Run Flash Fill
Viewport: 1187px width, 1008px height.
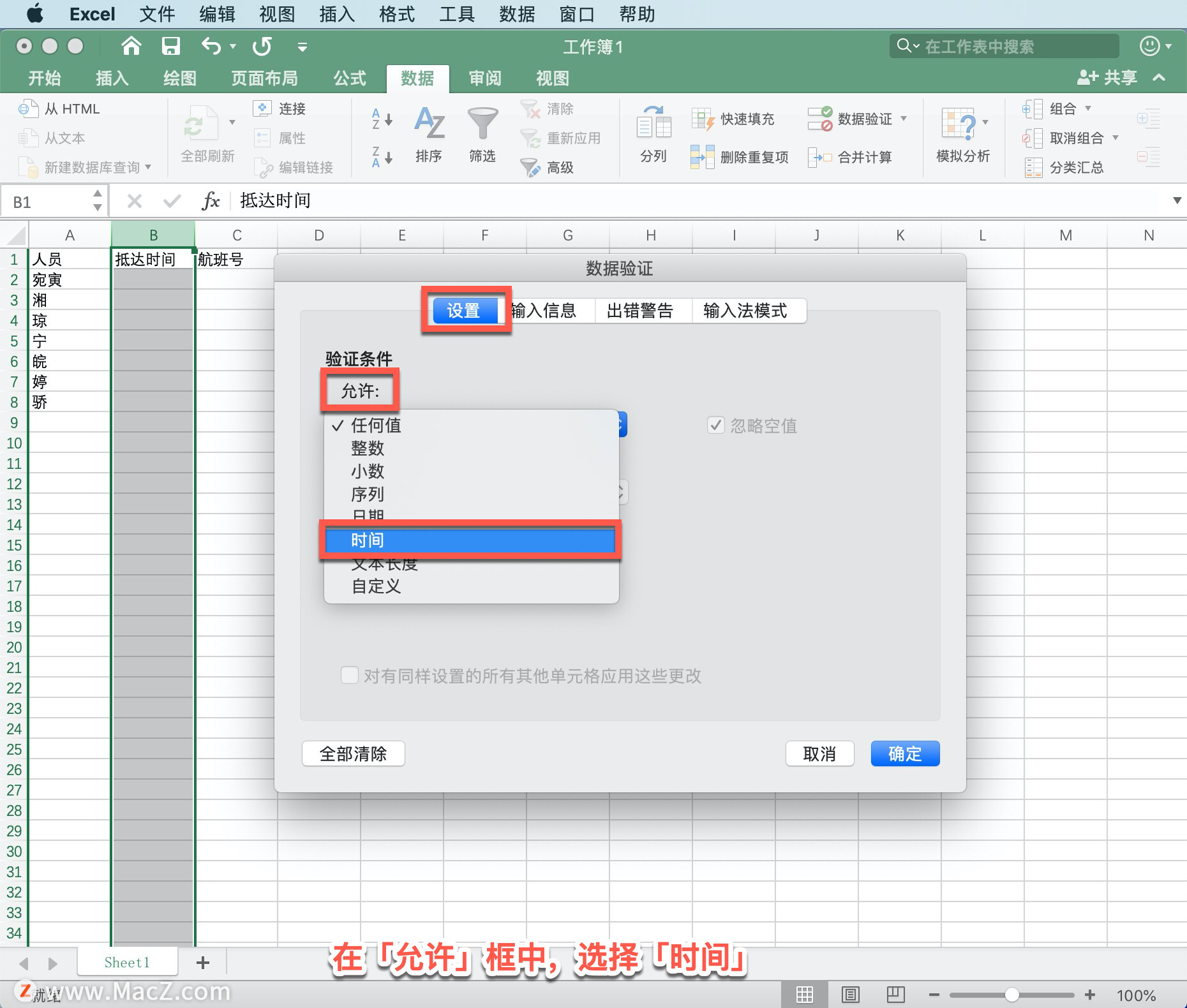coord(733,119)
